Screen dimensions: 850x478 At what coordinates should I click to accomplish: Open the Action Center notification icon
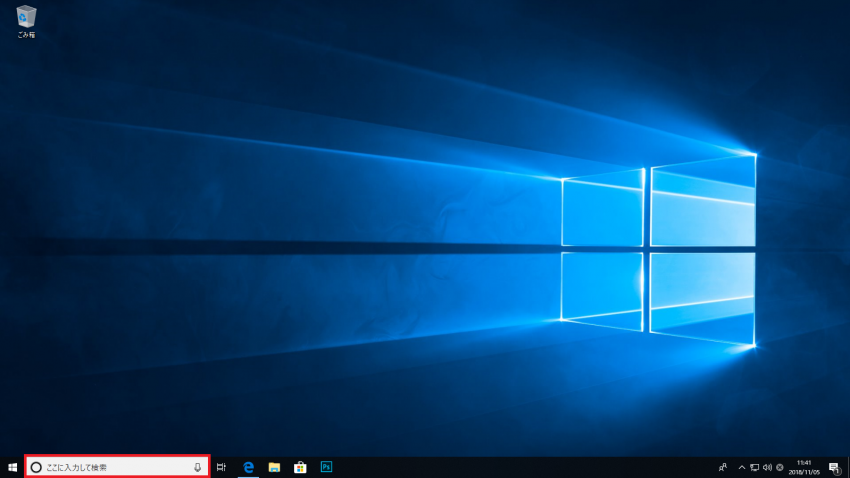pyautogui.click(x=835, y=467)
